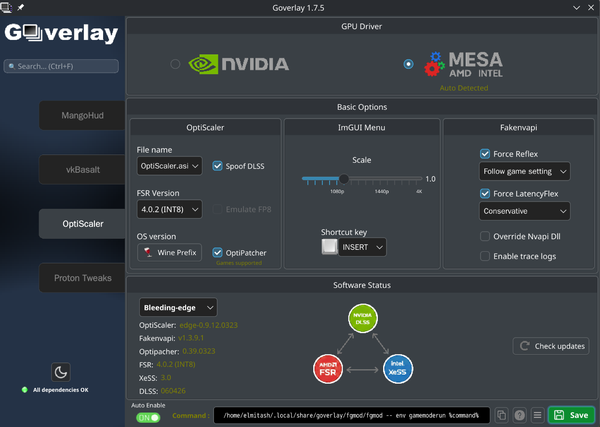The width and height of the screenshot is (600, 427).
Task: Uncheck the Spoof DLSS checkbox
Action: [218, 165]
